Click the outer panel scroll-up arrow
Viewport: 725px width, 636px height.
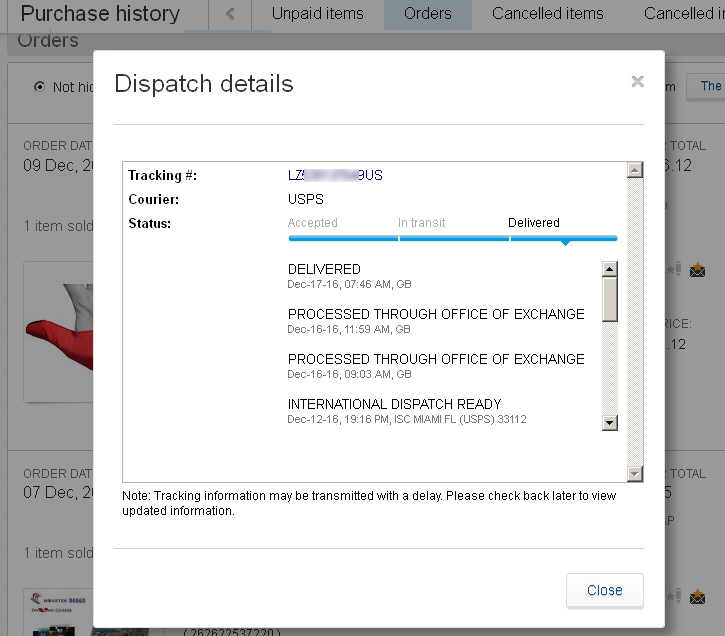634,170
